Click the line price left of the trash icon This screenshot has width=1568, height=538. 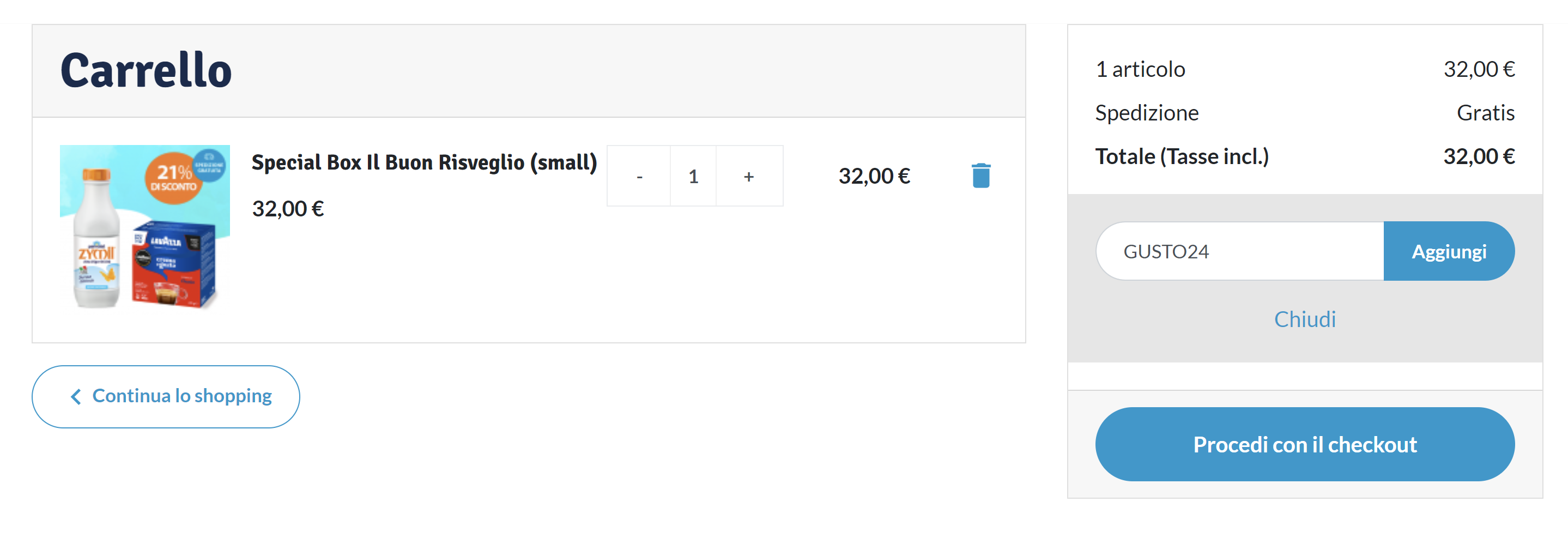(874, 177)
